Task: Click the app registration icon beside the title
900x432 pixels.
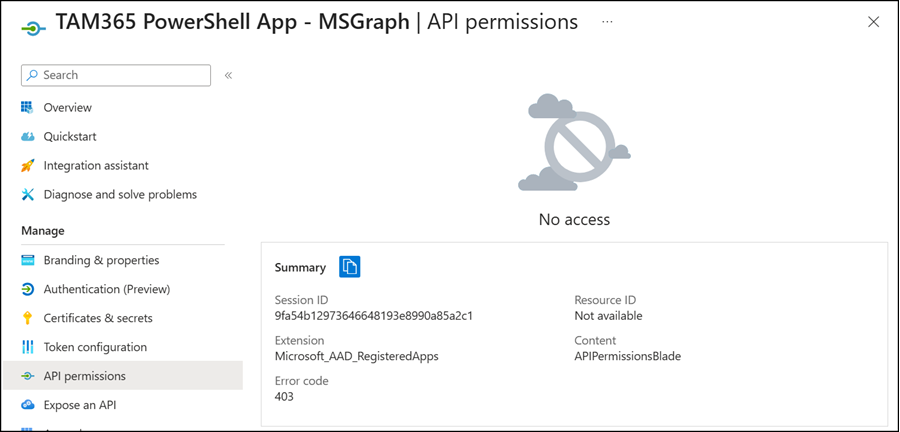Action: (32, 29)
